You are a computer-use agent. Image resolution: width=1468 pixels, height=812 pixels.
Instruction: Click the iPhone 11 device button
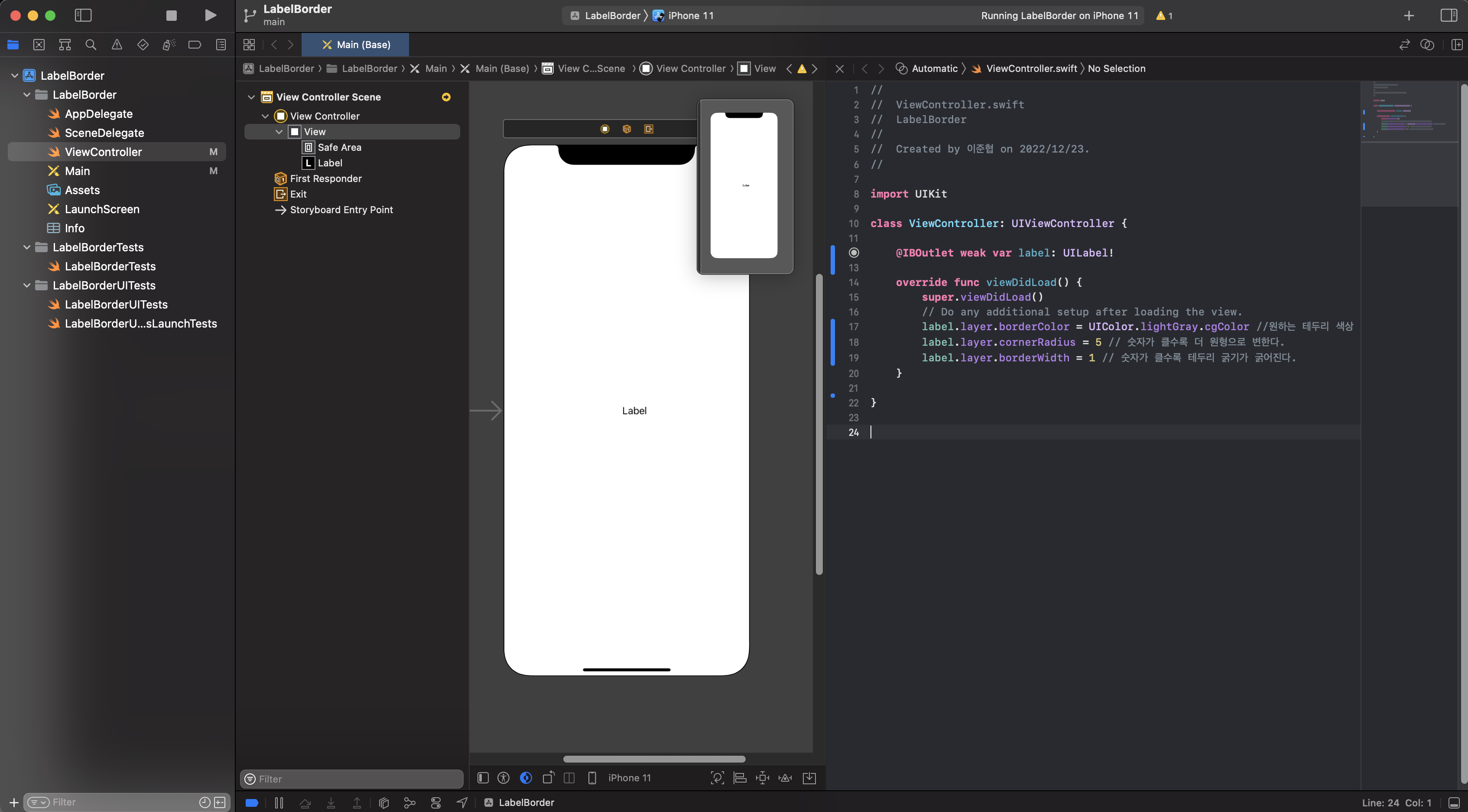coord(629,778)
